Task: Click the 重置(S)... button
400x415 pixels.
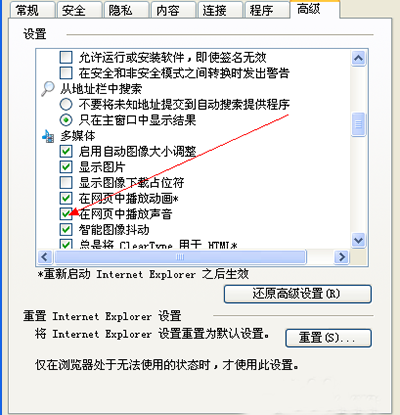Action: [328, 338]
